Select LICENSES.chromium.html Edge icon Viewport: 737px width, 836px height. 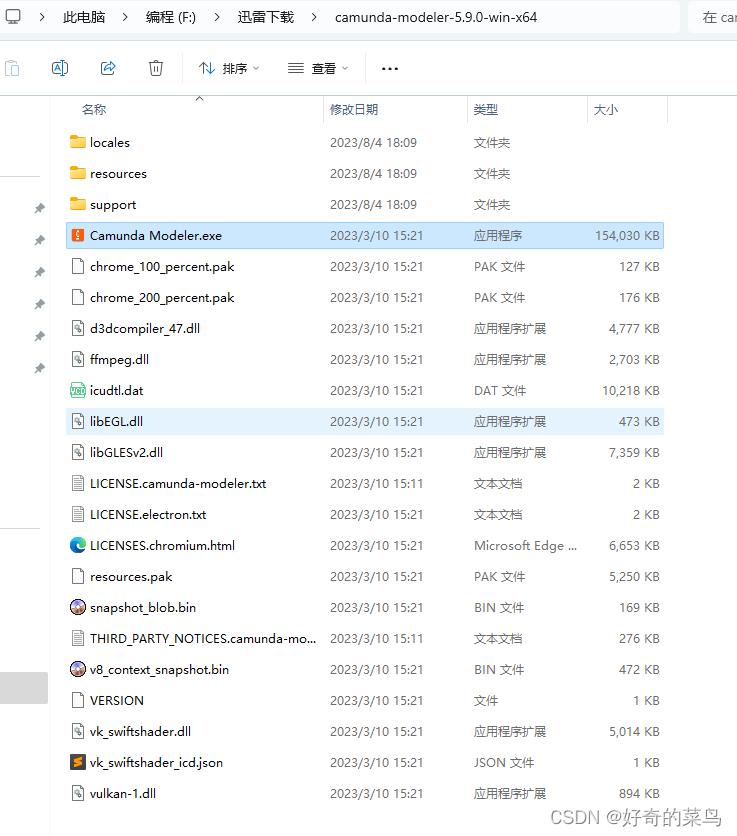coord(78,545)
